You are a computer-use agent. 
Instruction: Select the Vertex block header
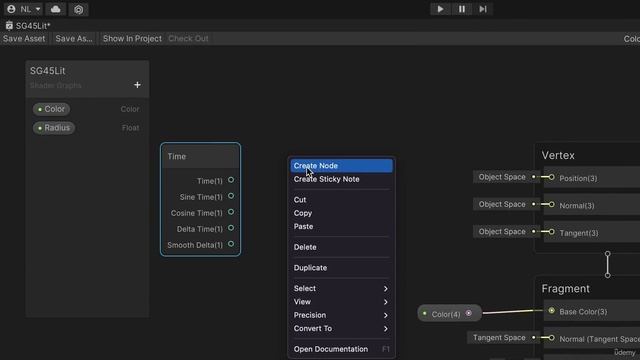(x=558, y=156)
